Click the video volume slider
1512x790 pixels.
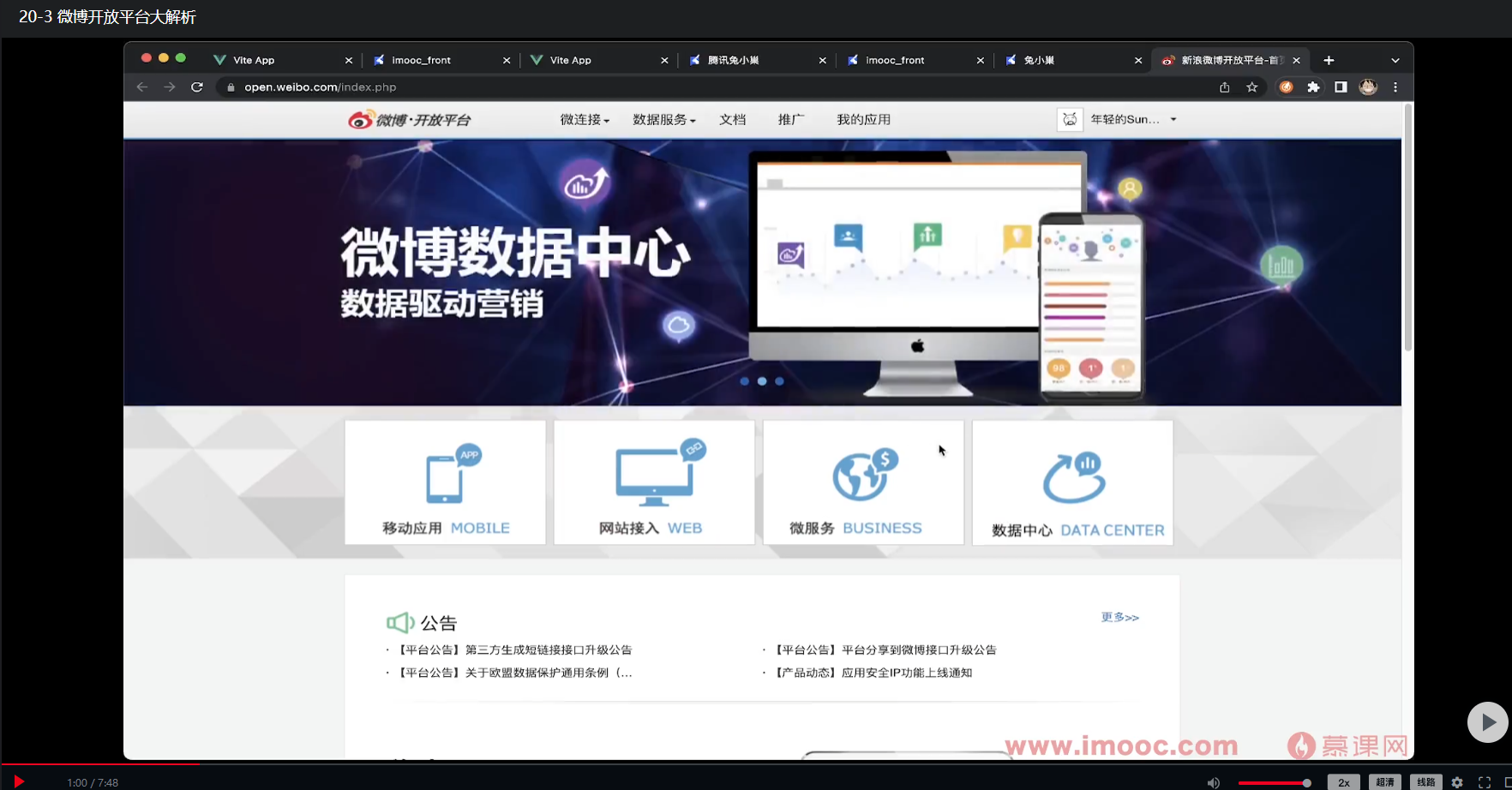(1275, 781)
